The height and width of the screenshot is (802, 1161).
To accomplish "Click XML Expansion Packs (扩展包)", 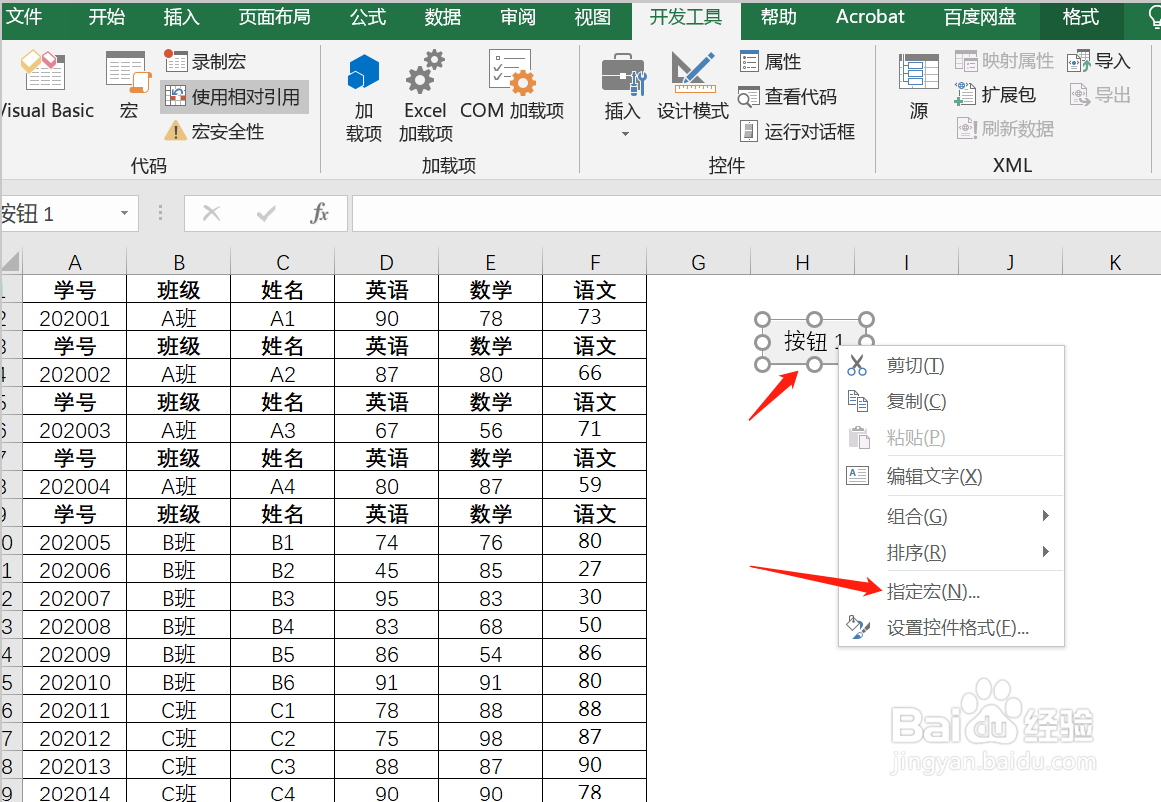I will (x=995, y=95).
